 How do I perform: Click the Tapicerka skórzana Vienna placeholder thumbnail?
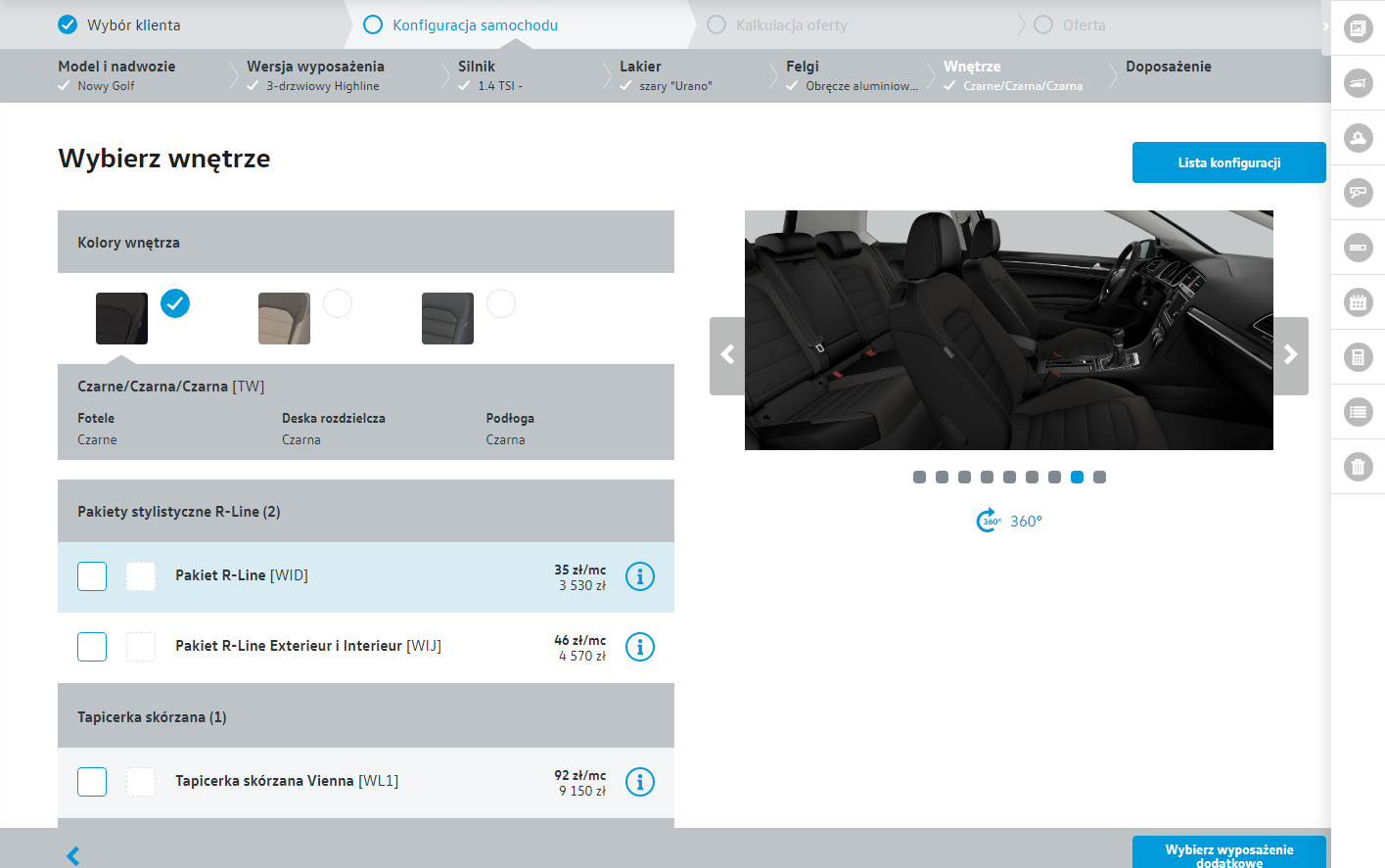point(141,782)
